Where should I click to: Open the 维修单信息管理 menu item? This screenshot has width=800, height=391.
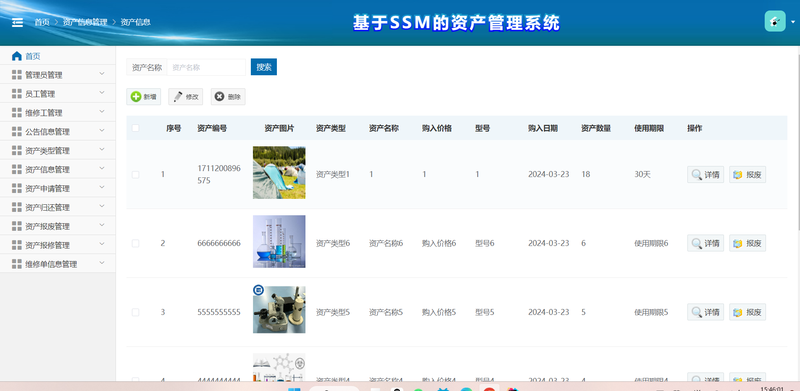[58, 264]
